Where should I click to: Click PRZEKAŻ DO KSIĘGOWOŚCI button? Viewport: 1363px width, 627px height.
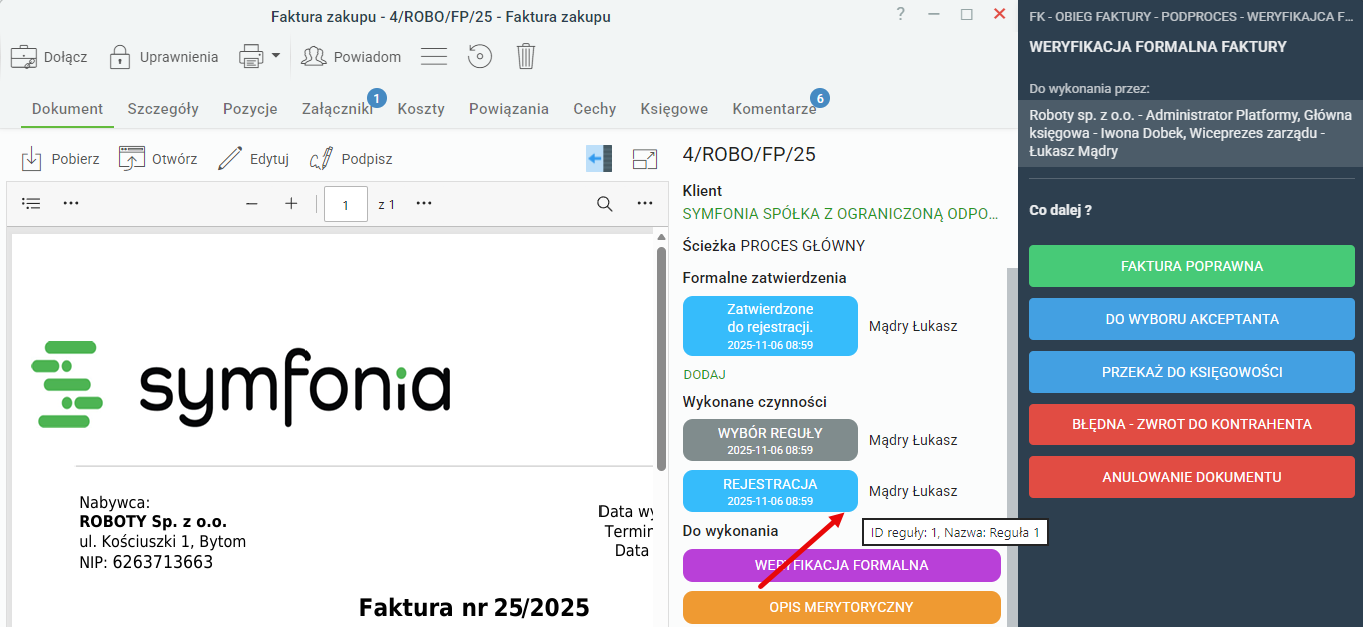tap(1192, 371)
